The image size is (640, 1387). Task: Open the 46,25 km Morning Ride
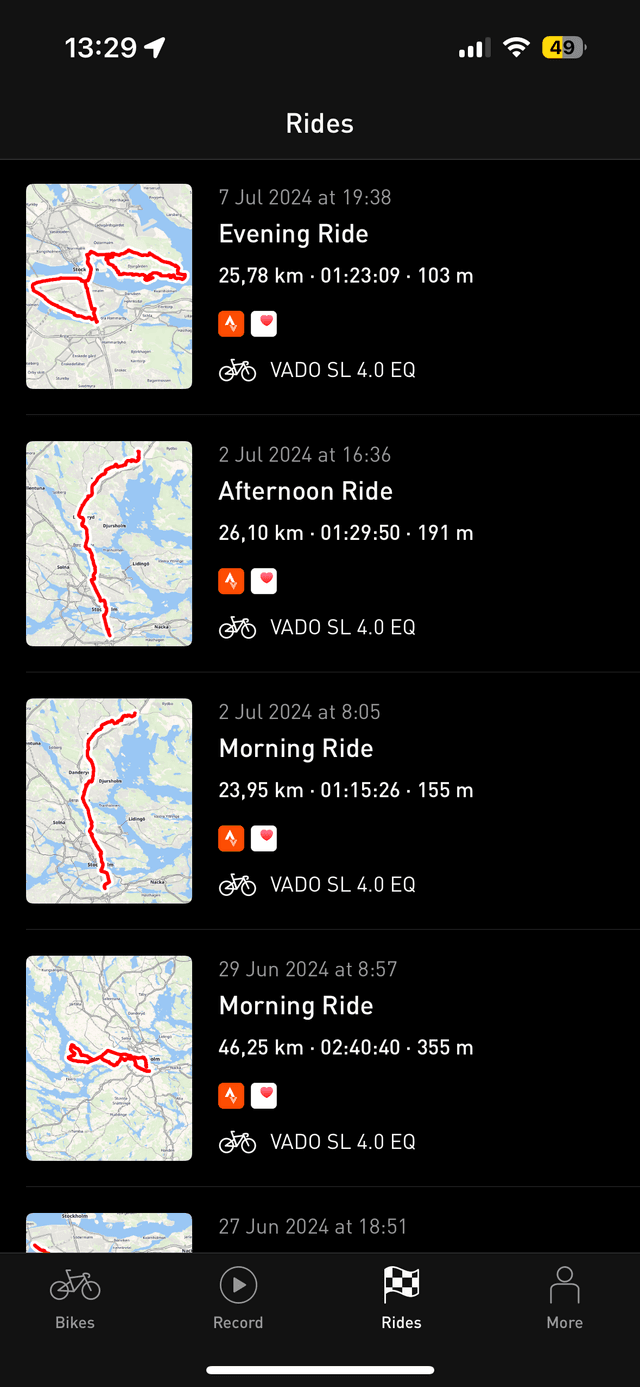(x=295, y=1005)
